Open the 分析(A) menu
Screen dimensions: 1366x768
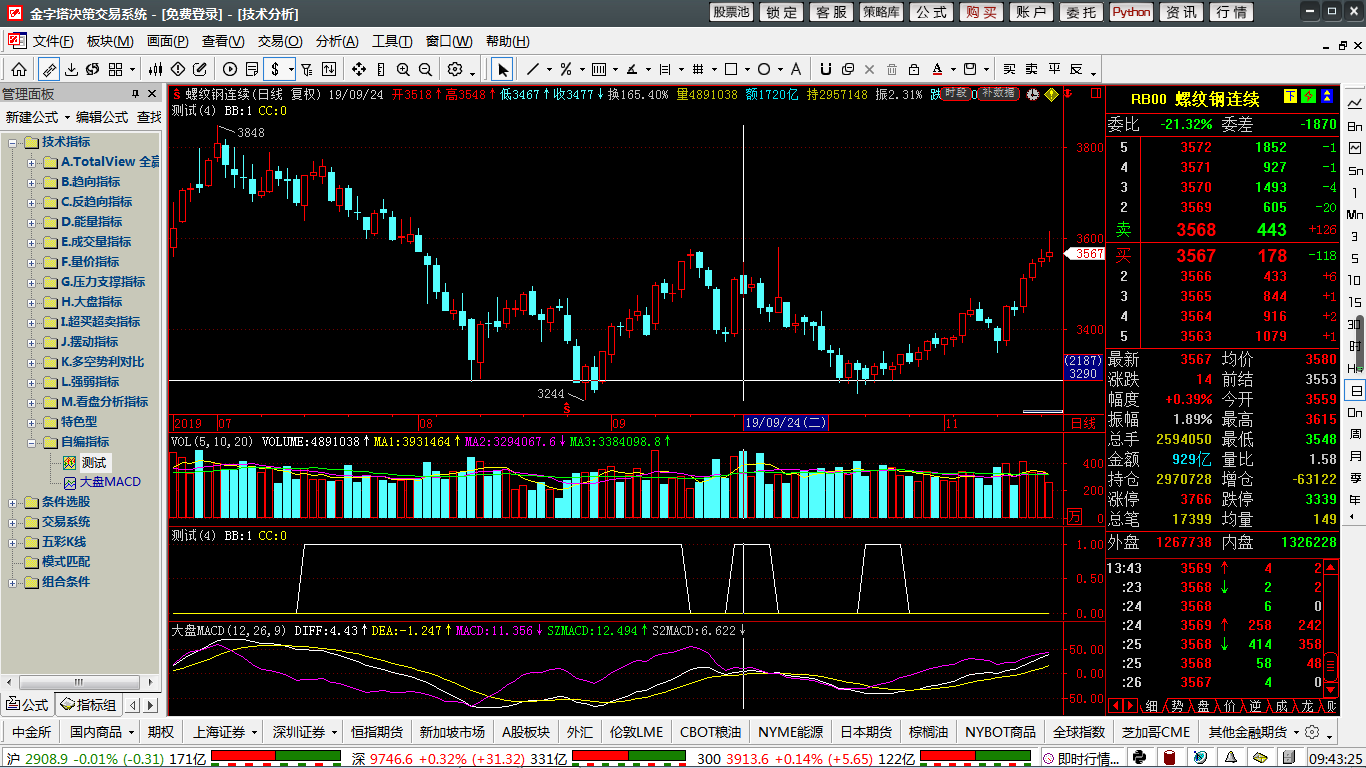tap(336, 41)
